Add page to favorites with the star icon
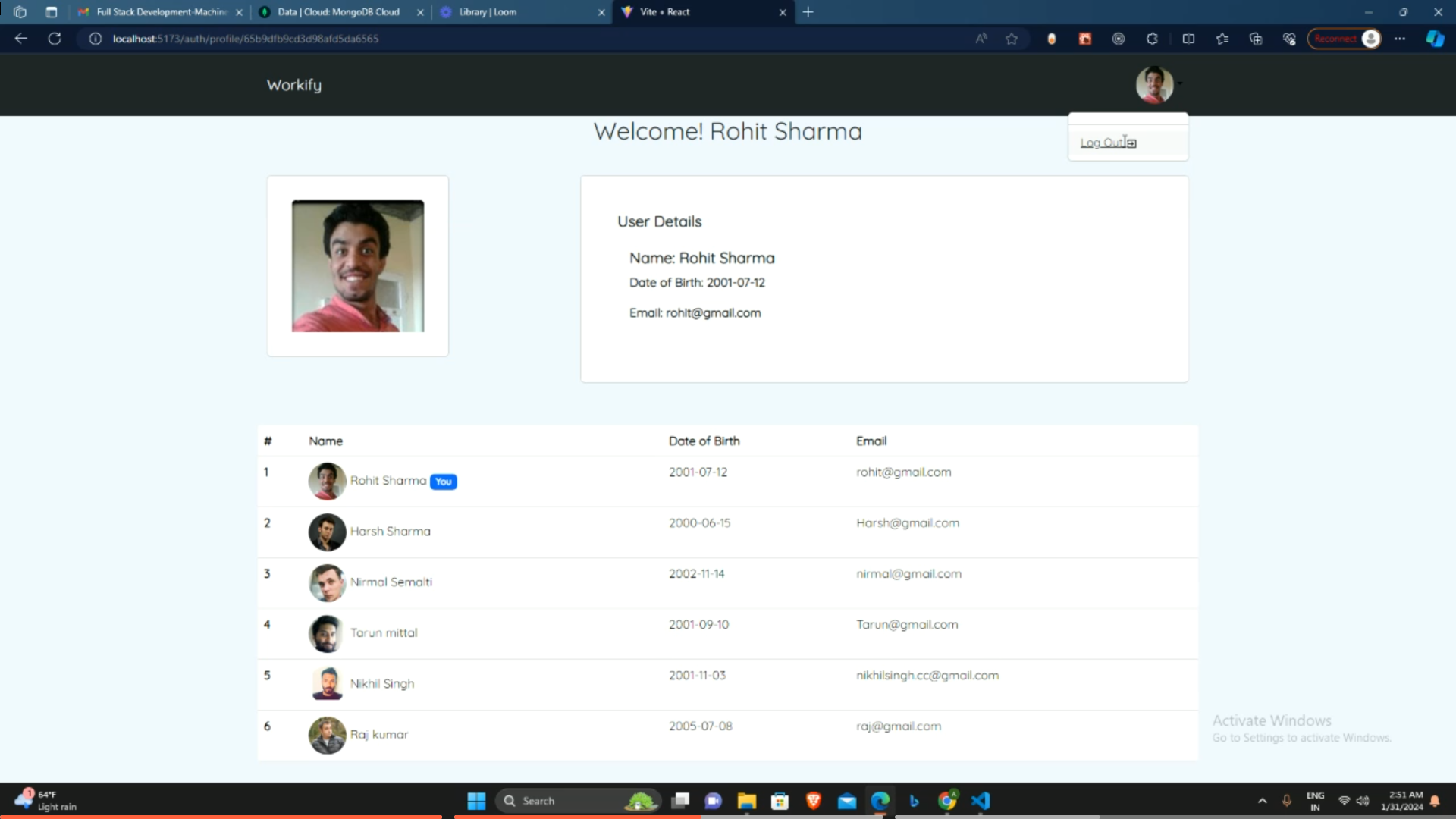1456x819 pixels. [x=1012, y=39]
